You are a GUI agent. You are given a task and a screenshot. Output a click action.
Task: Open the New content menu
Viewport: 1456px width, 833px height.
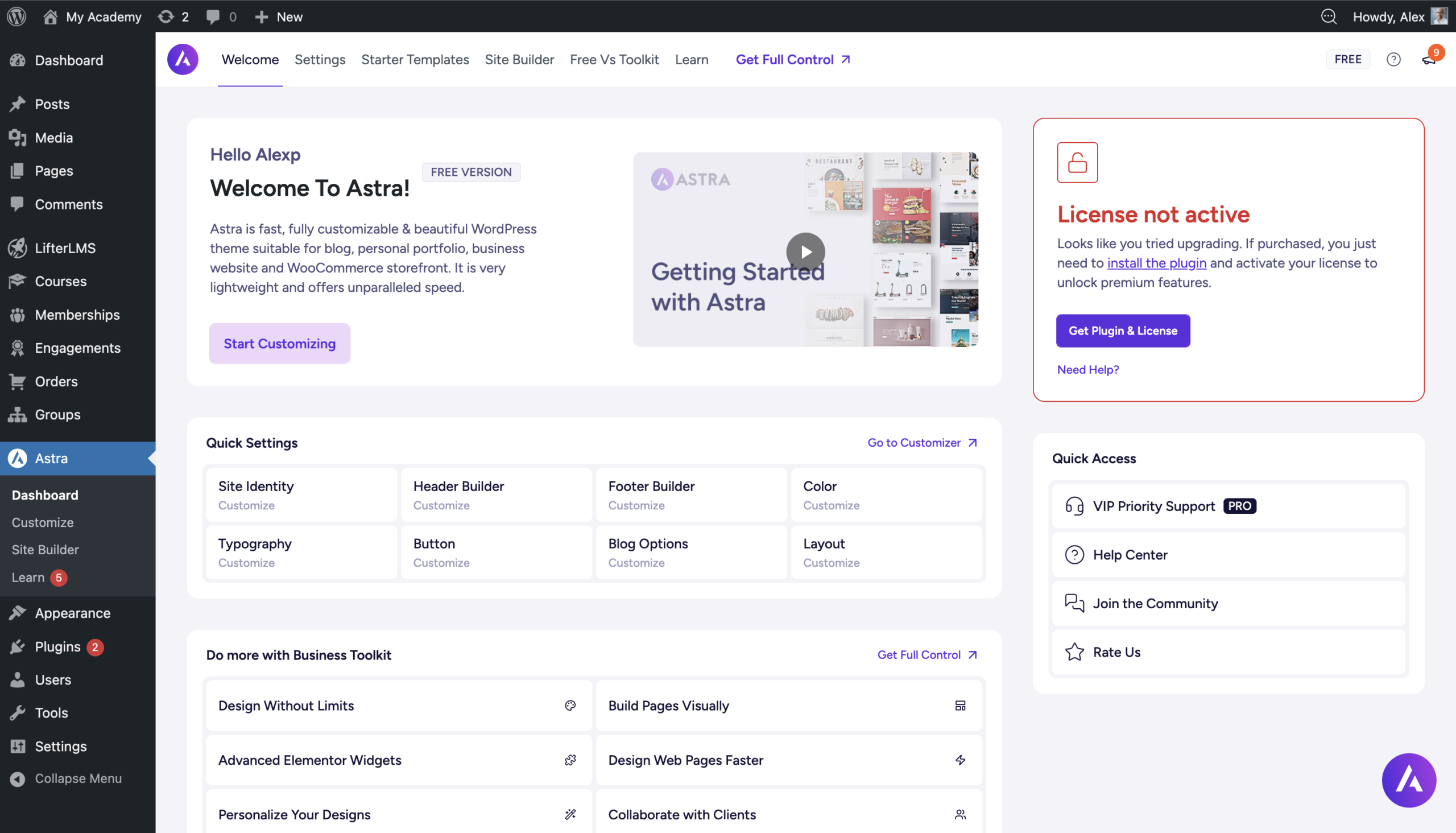click(279, 17)
